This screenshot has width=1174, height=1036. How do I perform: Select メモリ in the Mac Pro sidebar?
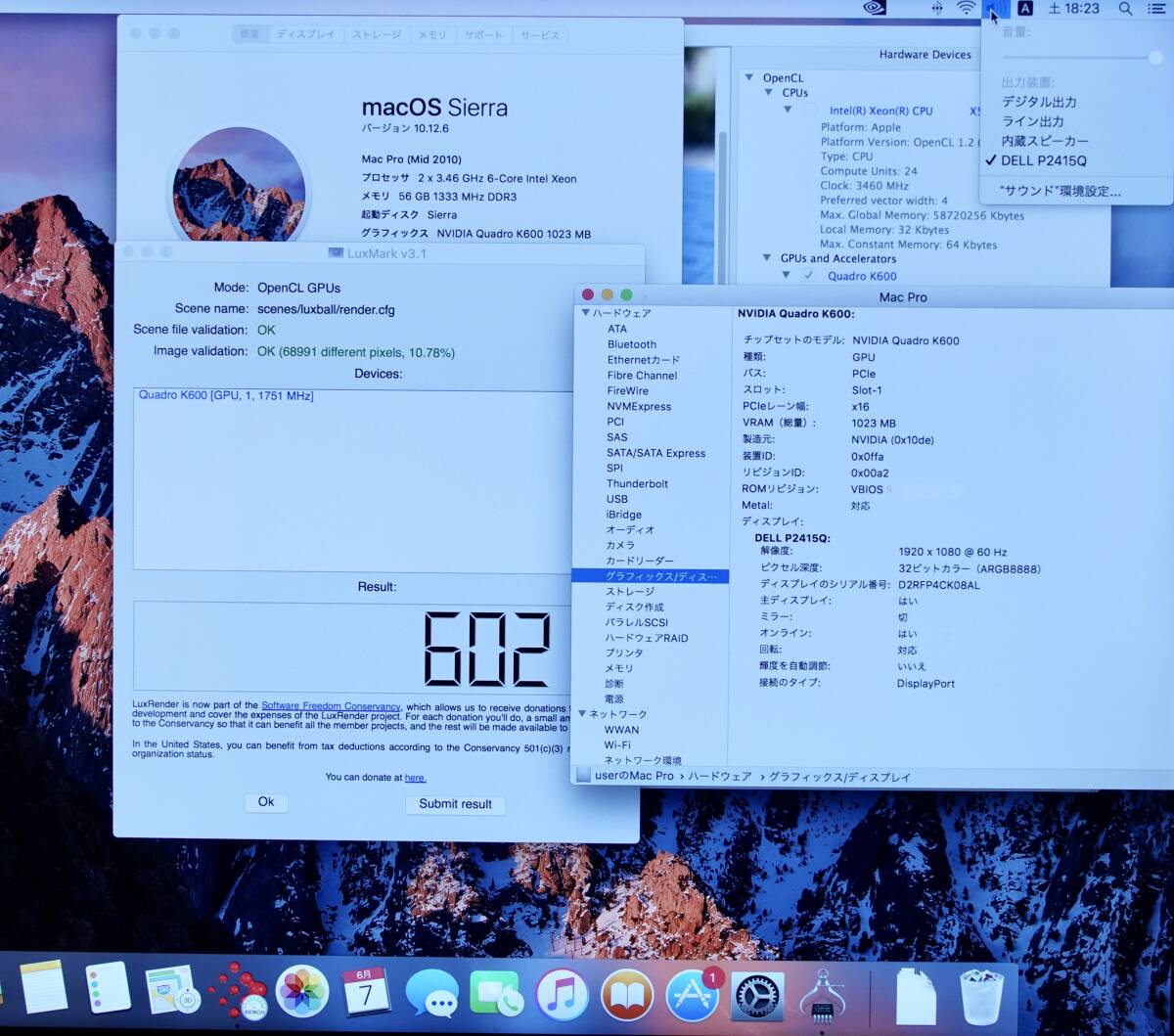pyautogui.click(x=619, y=668)
